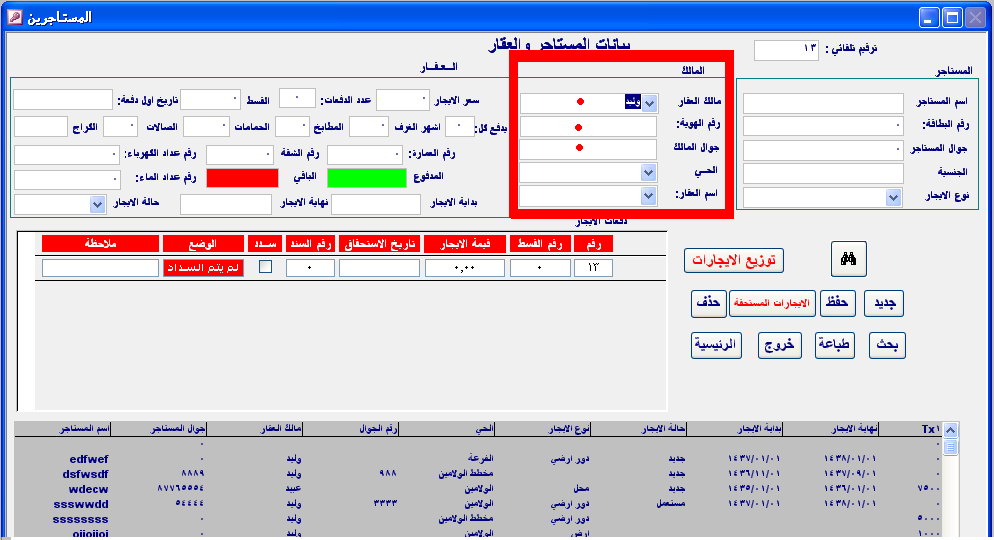Click the رقم العمارة building number field

coord(365,155)
